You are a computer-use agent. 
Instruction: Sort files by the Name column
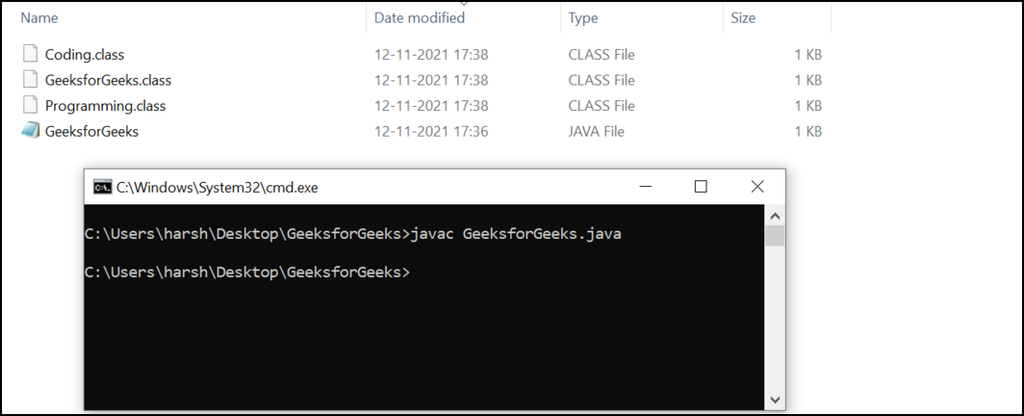pyautogui.click(x=39, y=18)
